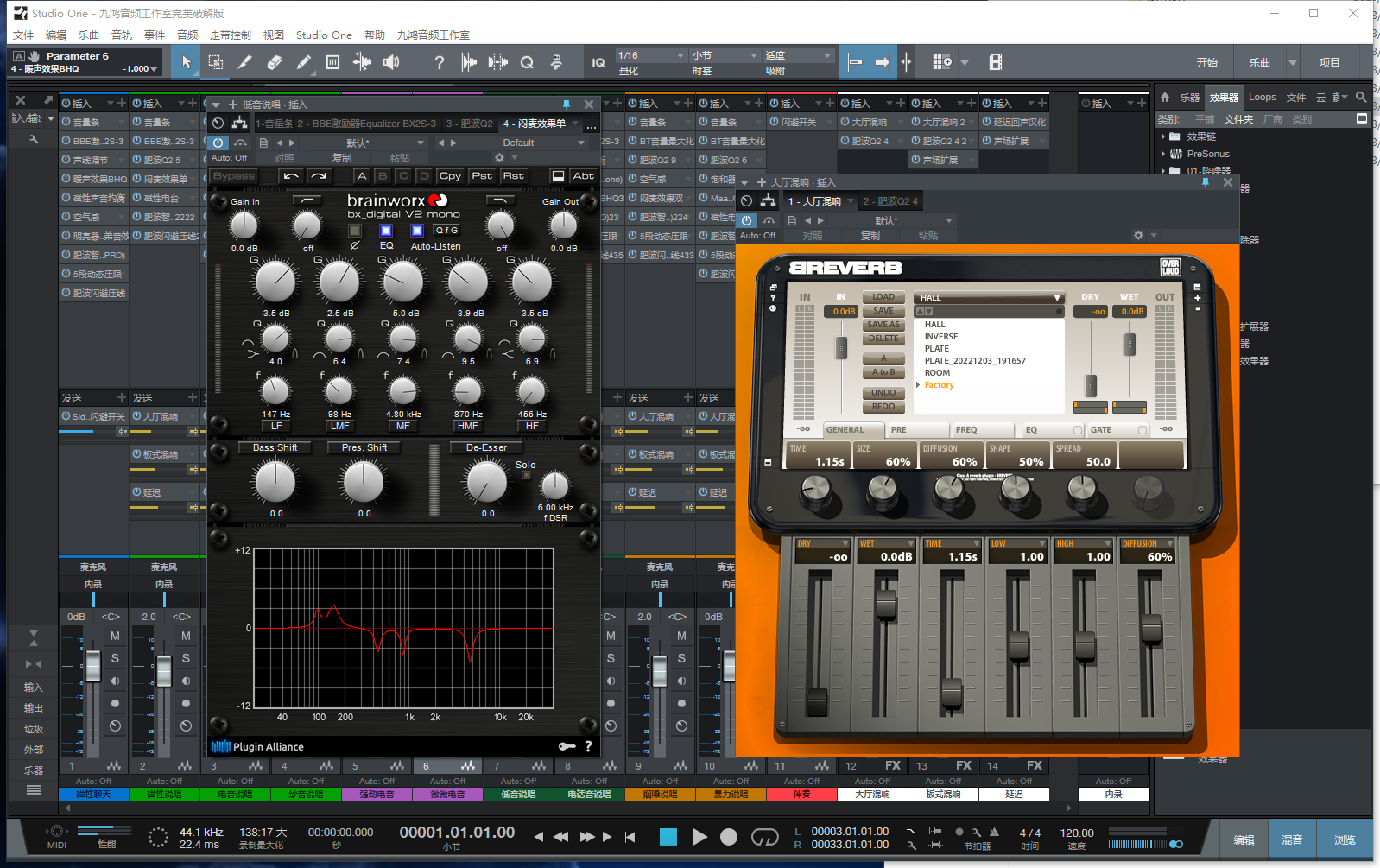
Task: Toggle bx_digital plugin power button
Action: pos(218,143)
